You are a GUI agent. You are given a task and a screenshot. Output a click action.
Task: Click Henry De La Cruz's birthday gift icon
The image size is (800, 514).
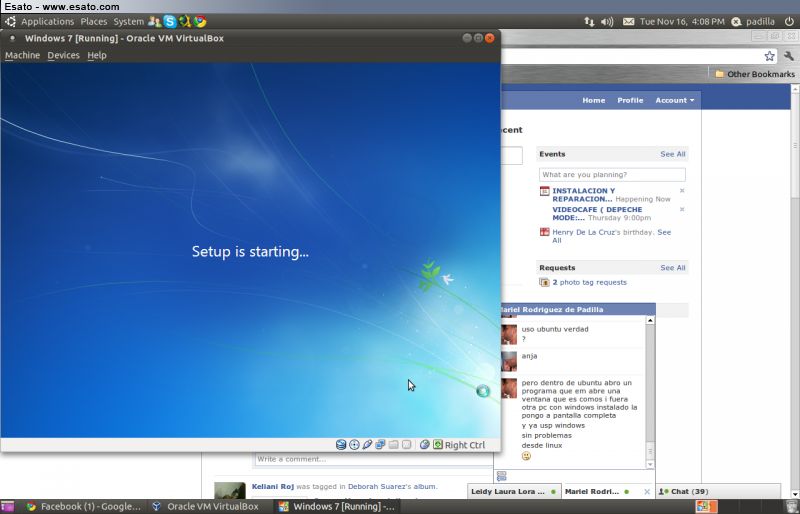point(544,232)
